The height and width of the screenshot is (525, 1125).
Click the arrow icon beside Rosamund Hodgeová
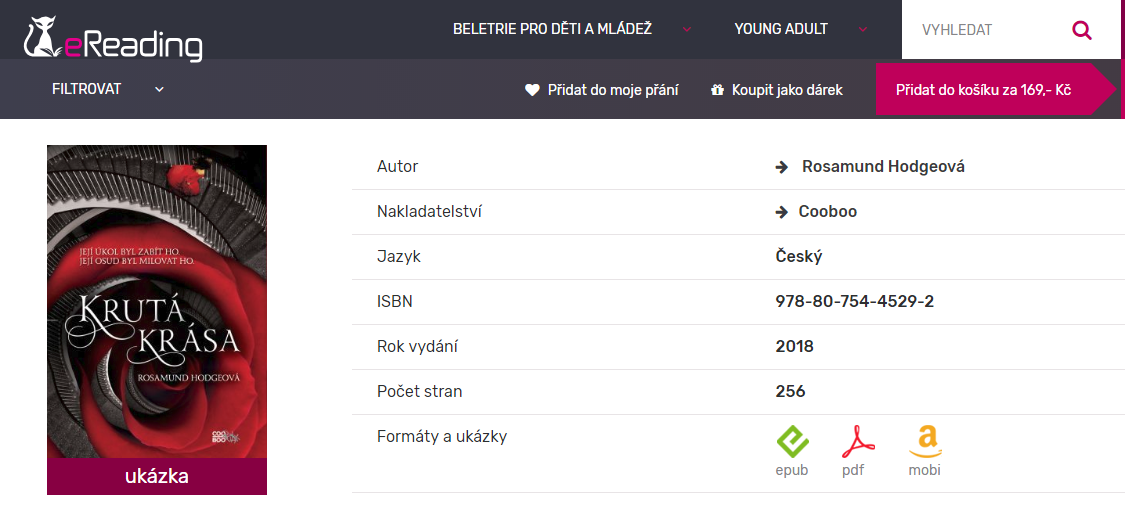click(x=782, y=167)
